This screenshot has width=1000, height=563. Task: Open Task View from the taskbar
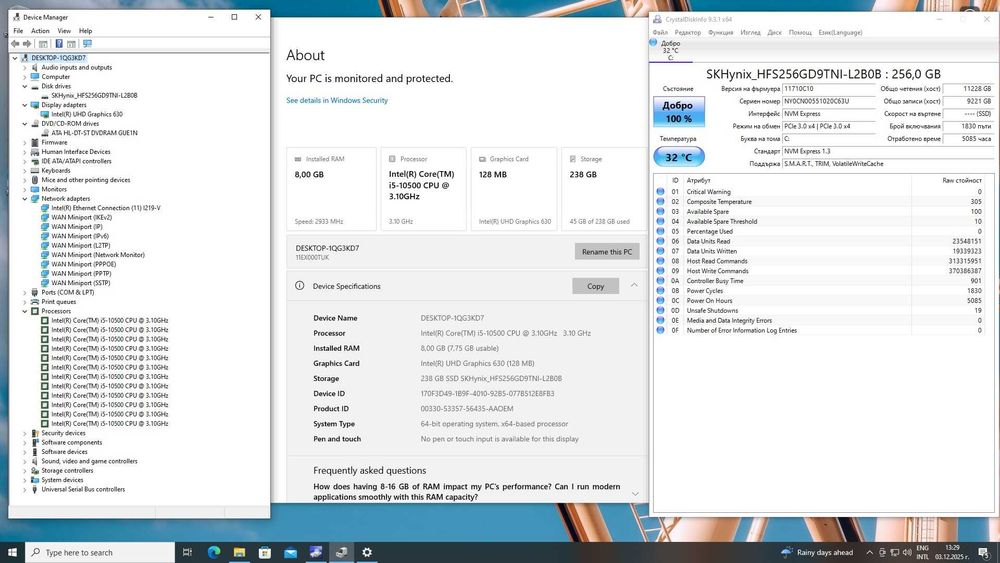(x=188, y=552)
